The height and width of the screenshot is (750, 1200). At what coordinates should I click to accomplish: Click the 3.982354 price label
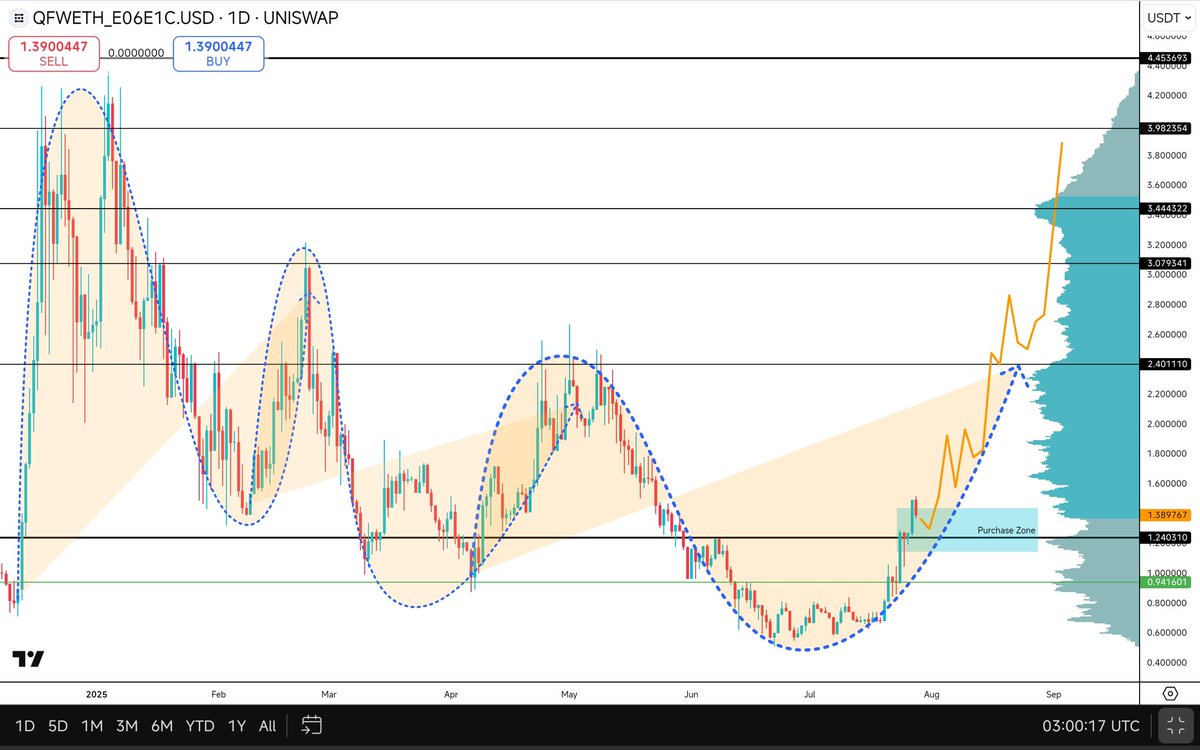coord(1166,128)
